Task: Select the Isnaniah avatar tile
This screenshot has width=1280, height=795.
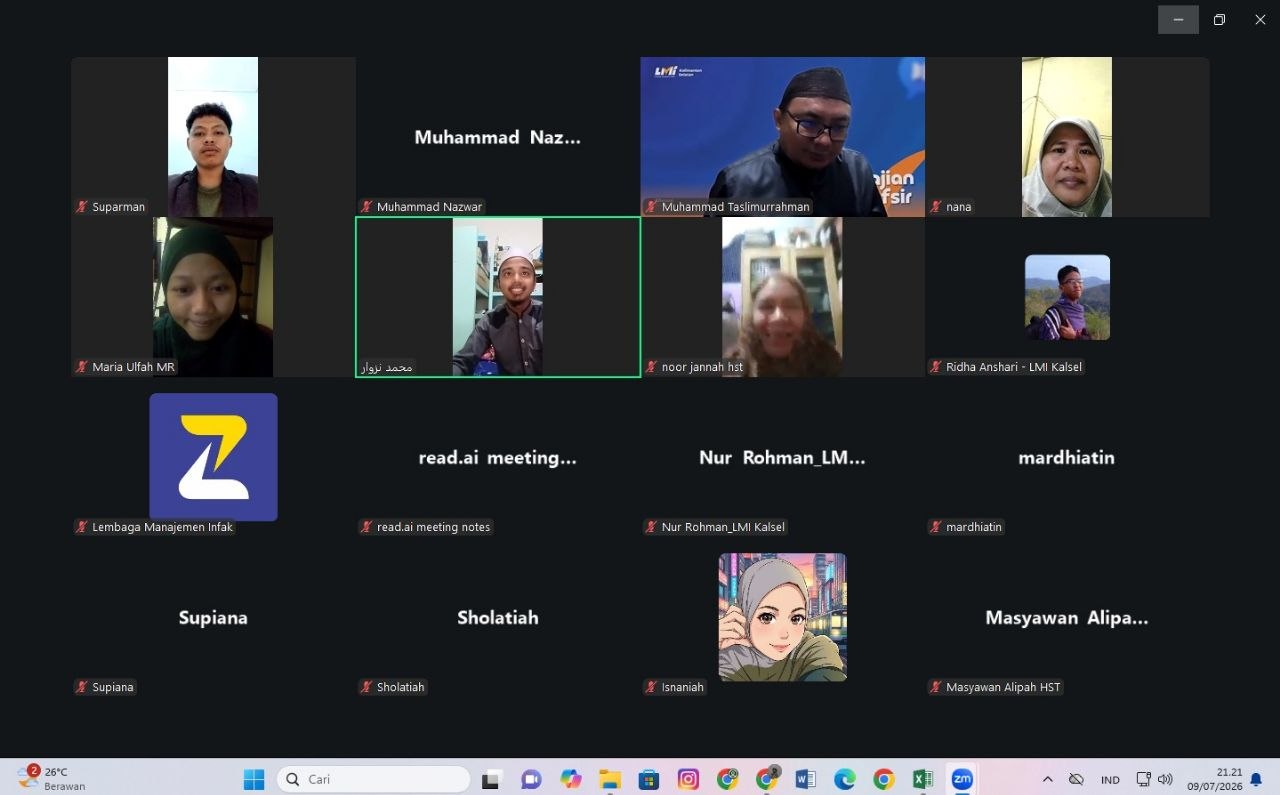Action: click(783, 617)
